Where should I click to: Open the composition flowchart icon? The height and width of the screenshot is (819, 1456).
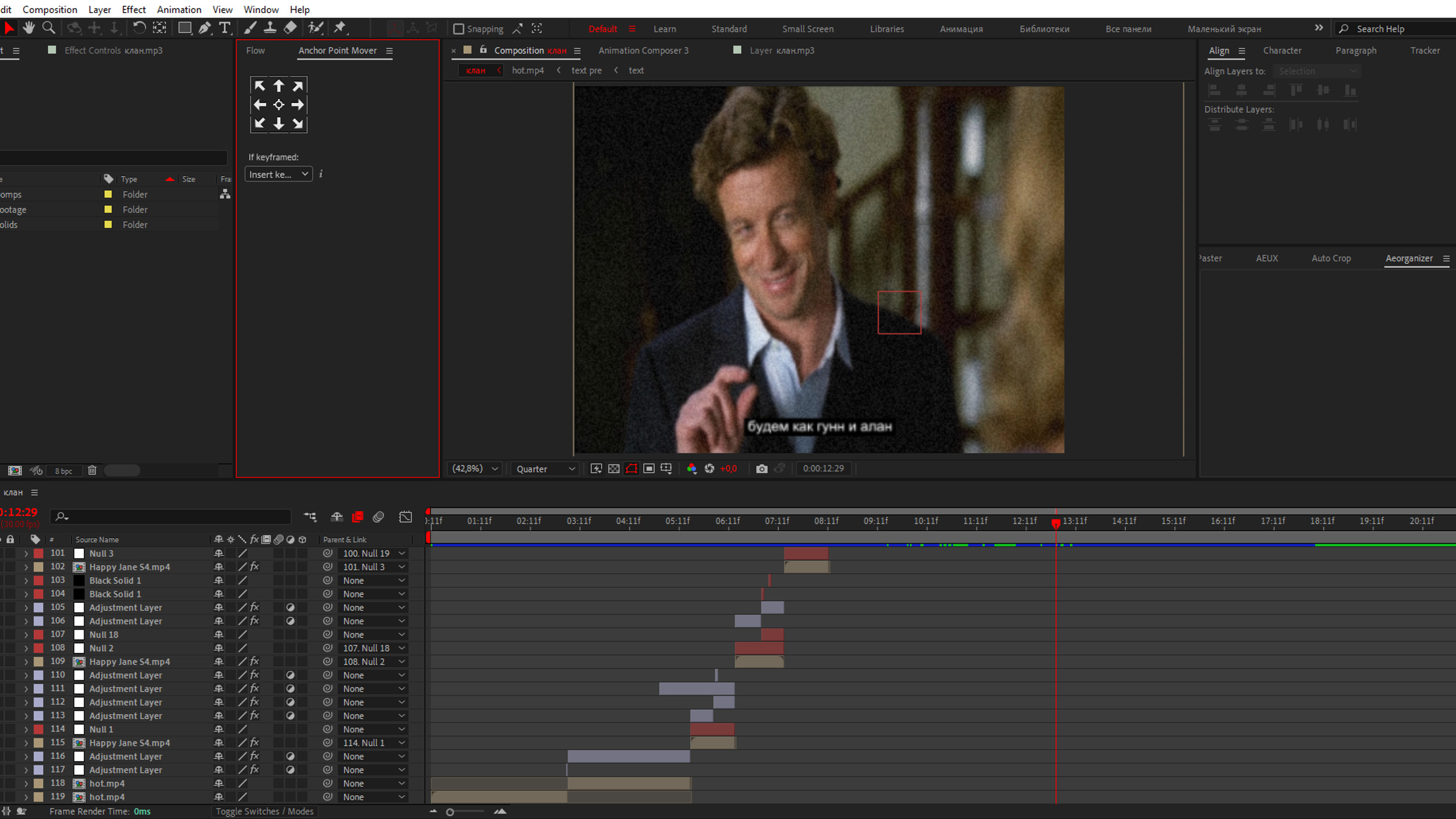(225, 195)
